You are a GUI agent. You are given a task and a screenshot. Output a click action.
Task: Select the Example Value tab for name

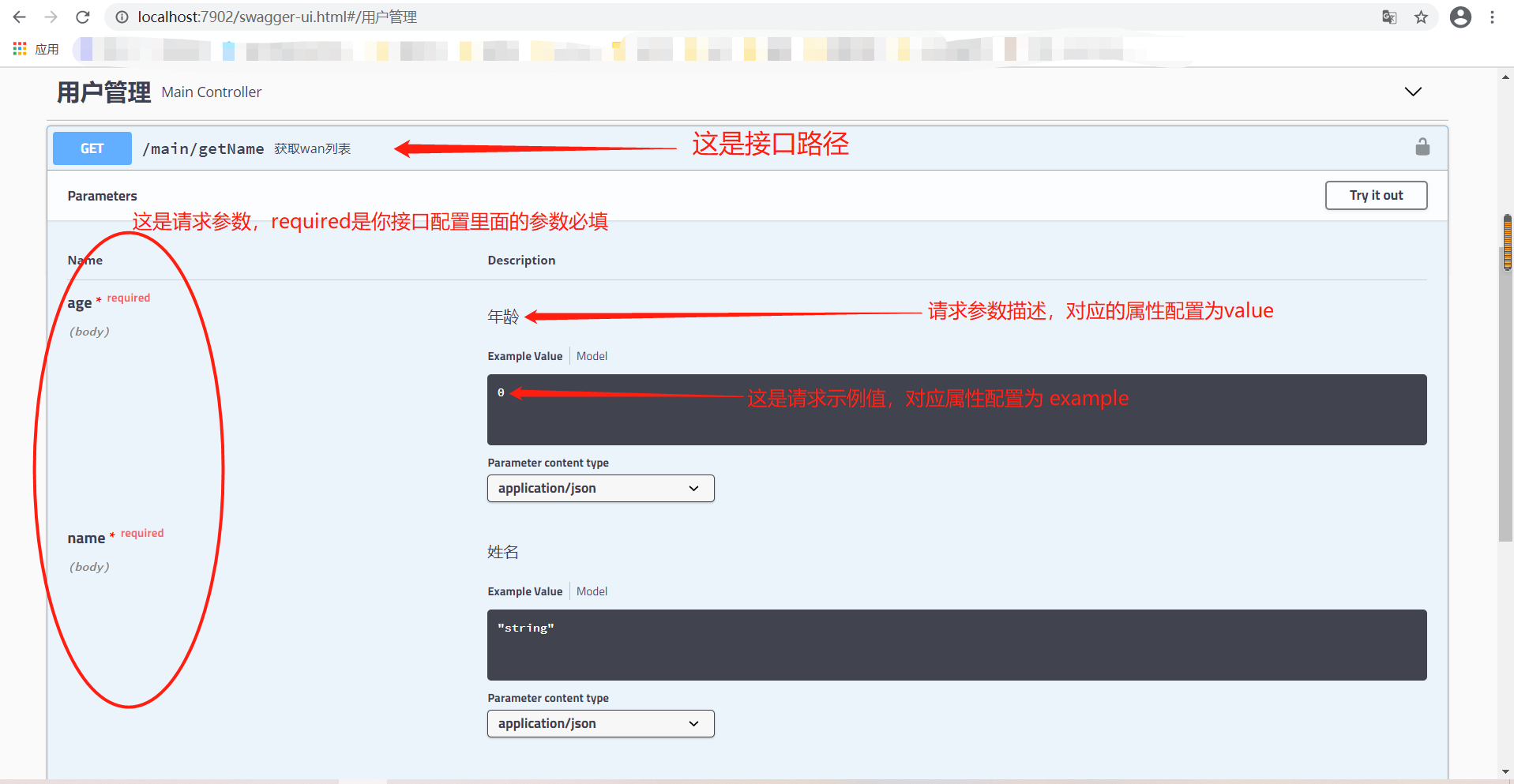[x=524, y=591]
